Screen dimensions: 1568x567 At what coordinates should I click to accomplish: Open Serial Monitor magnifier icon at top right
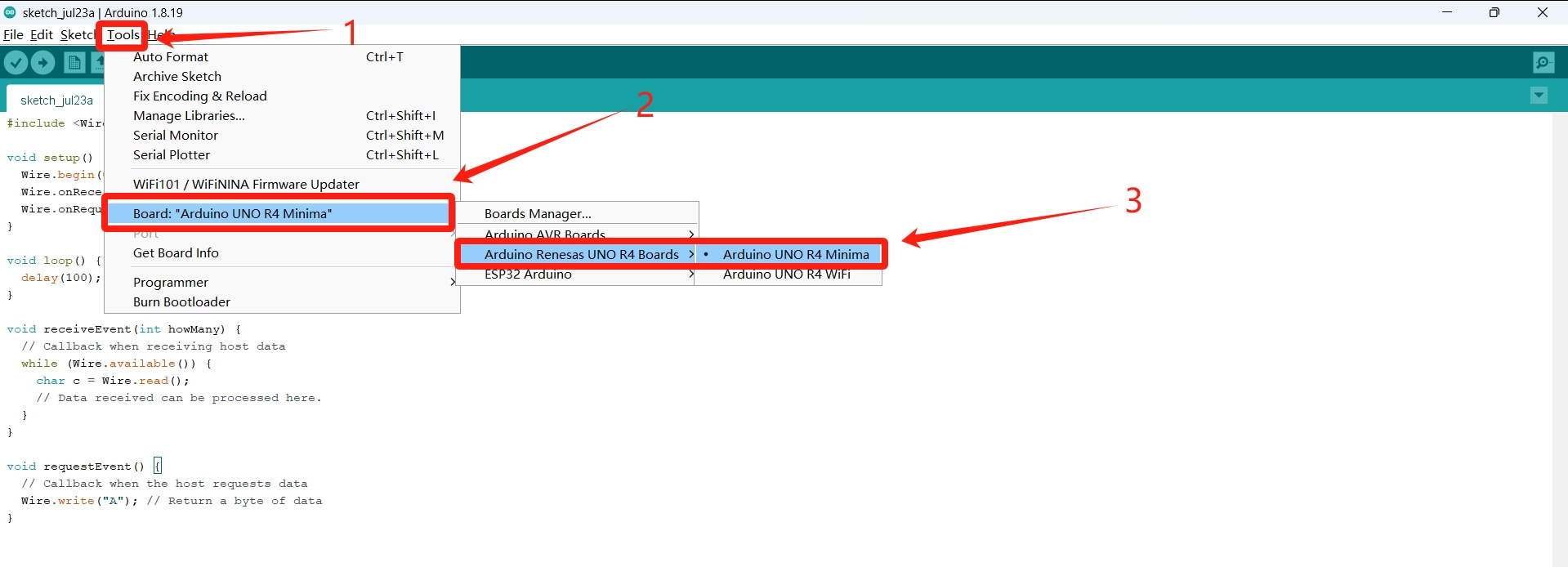[1543, 62]
